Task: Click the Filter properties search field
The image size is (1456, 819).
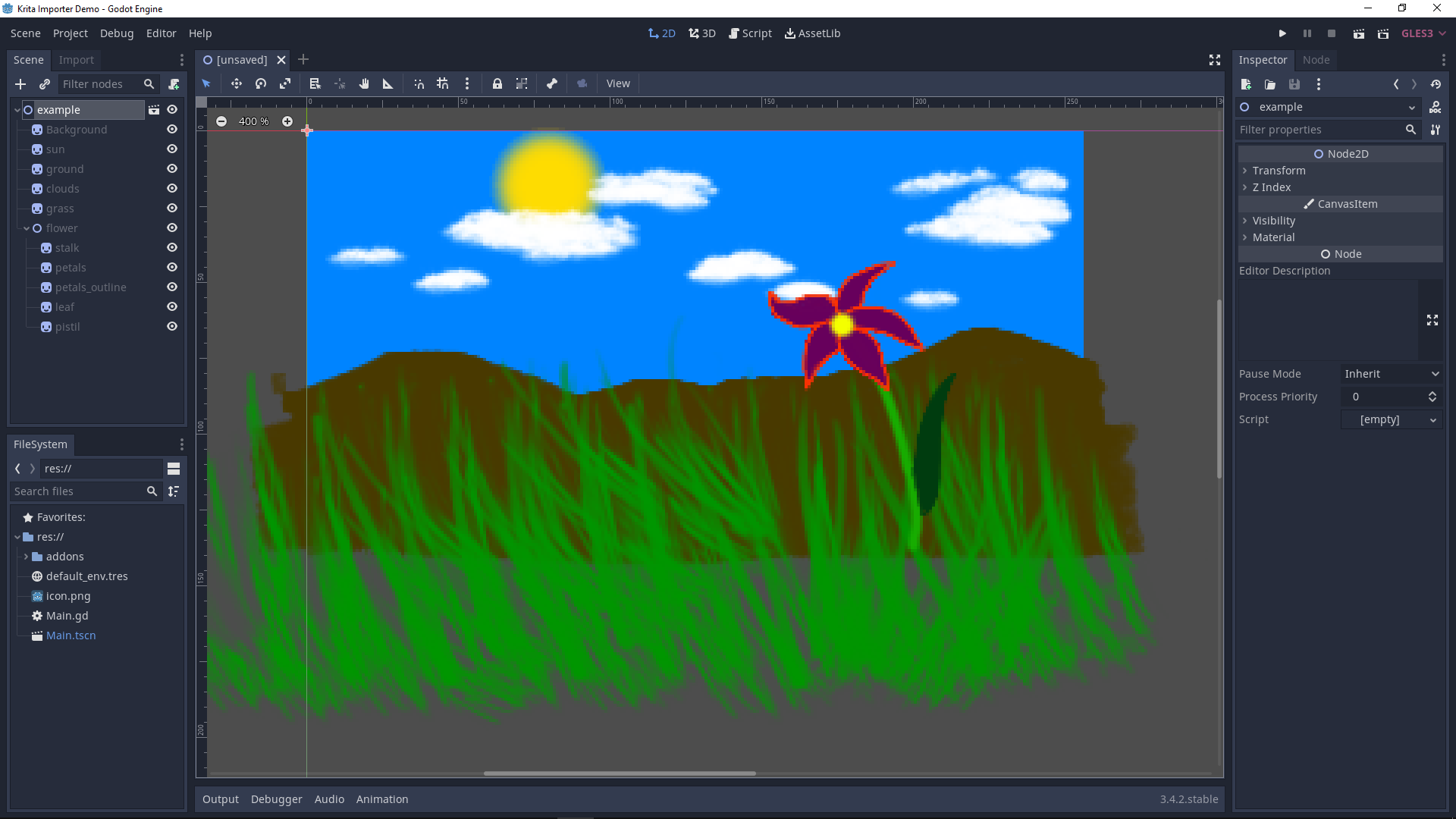Action: 1319,130
